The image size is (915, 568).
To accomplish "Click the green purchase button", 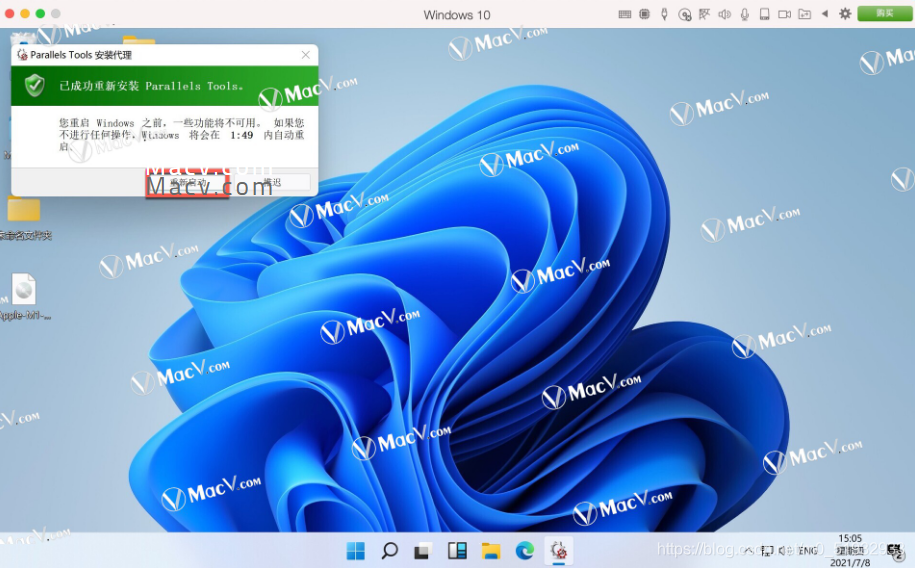I will coord(884,13).
